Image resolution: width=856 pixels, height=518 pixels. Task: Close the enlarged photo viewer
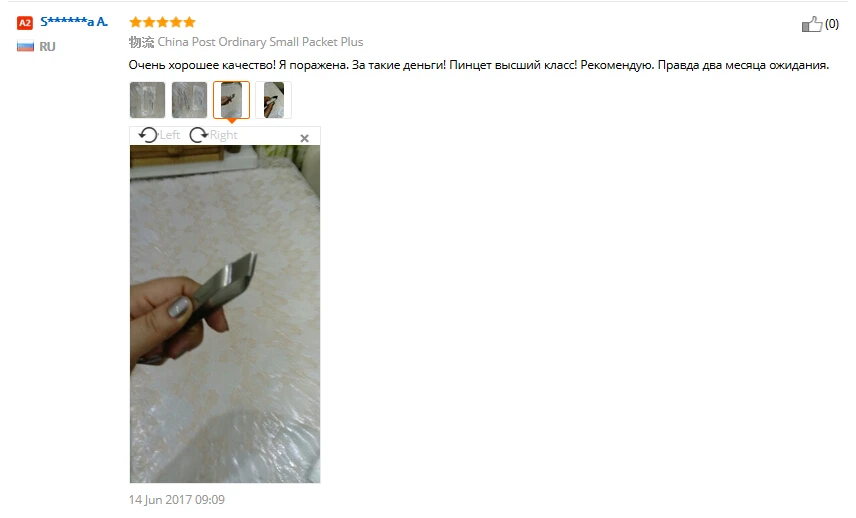[305, 139]
